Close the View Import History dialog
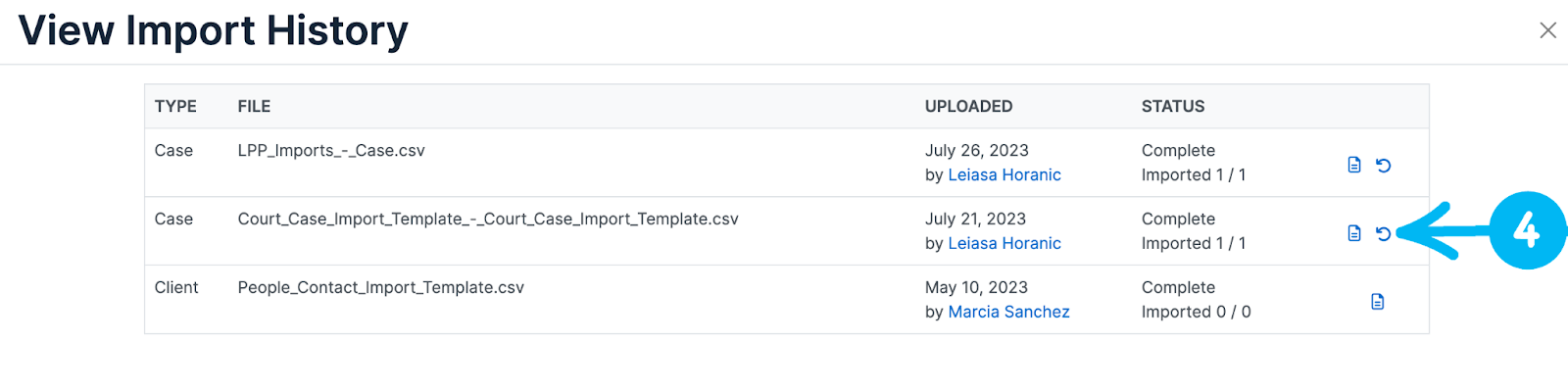This screenshot has height=392, width=1568. (x=1547, y=30)
